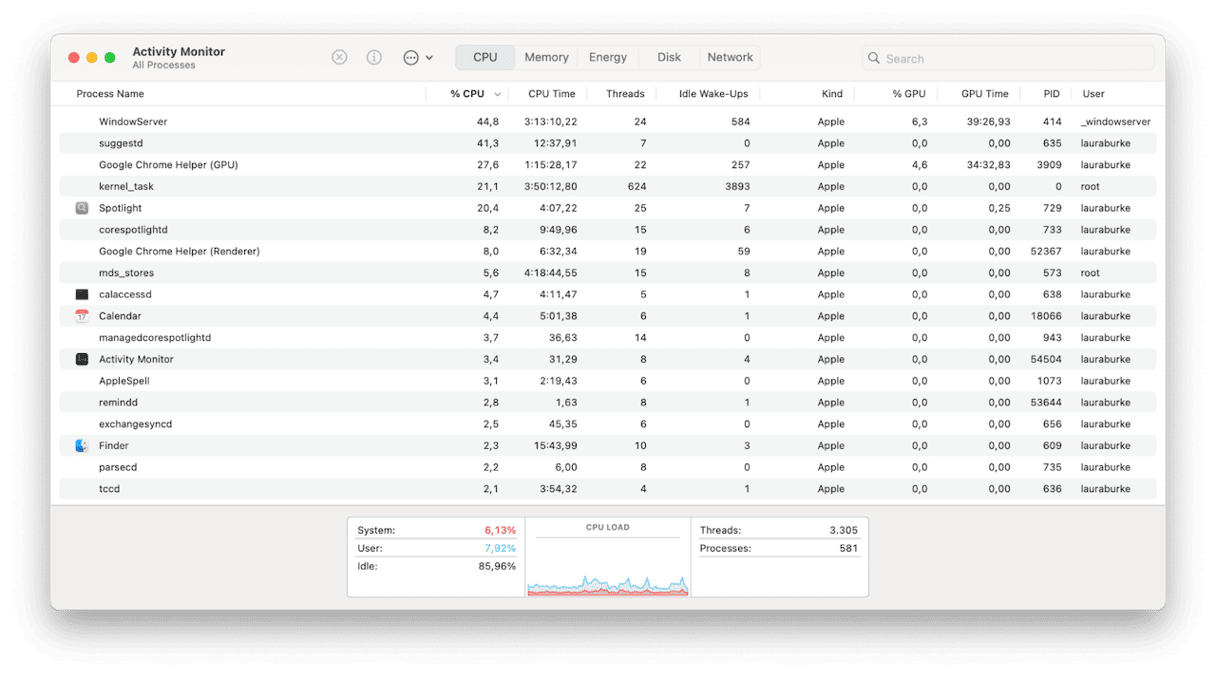Sort by Process Name column header
The image size is (1216, 677).
[110, 94]
